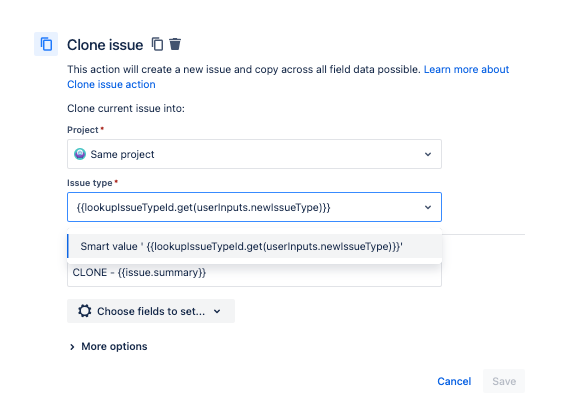This screenshot has height=419, width=572.
Task: Select the Smart value lookupIssueTypeId option
Action: click(x=254, y=246)
